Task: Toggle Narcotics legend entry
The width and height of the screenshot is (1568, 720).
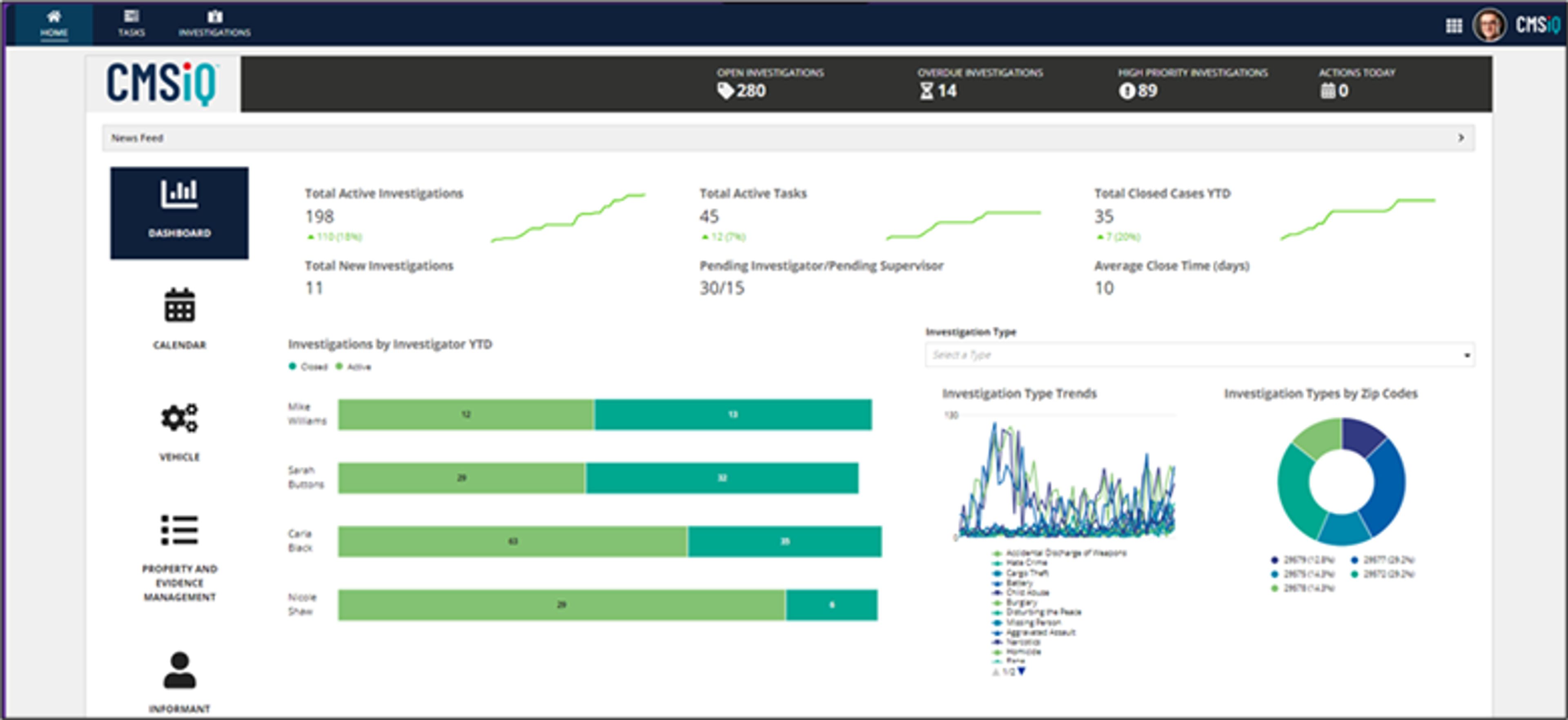Action: pos(1016,642)
